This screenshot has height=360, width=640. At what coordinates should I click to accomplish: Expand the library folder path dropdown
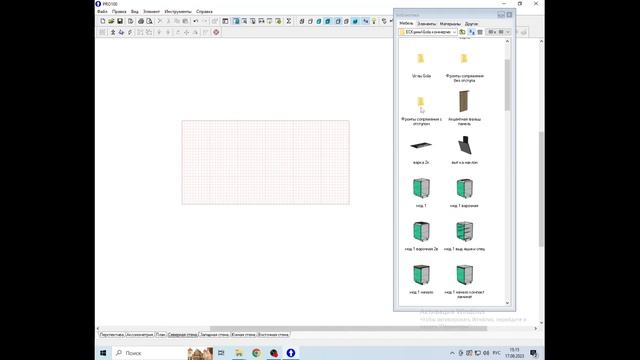click(454, 32)
